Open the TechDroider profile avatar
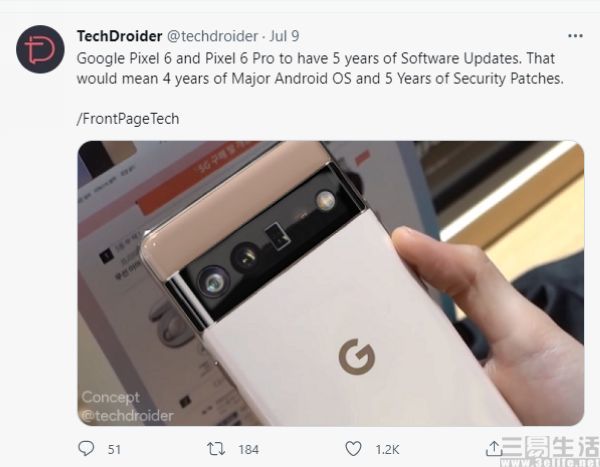Viewport: 600px width, 467px height. [40, 49]
